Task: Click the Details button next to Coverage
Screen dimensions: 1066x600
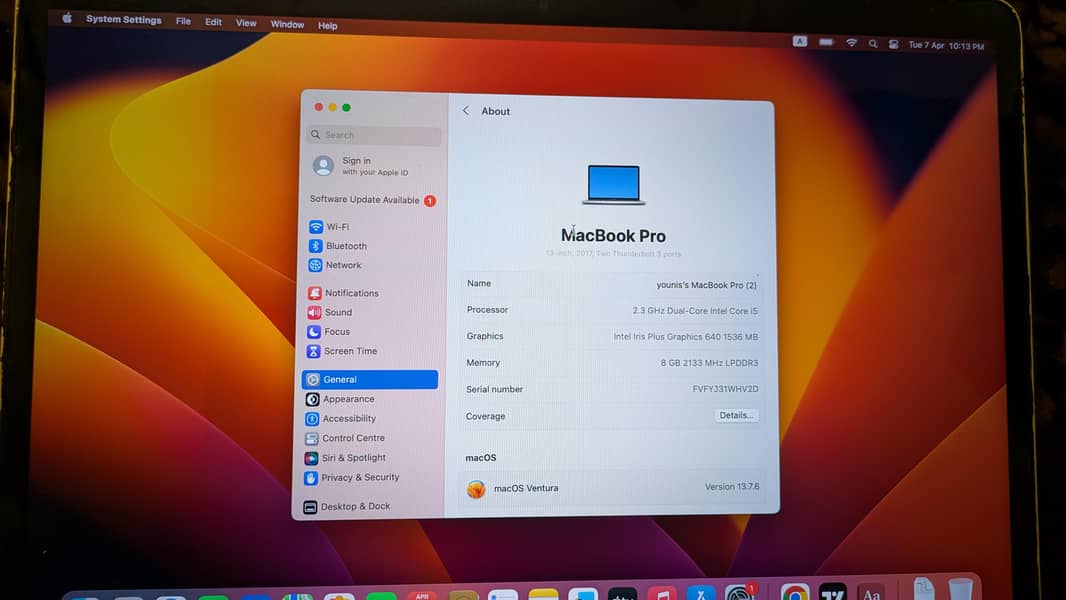Action: tap(736, 415)
